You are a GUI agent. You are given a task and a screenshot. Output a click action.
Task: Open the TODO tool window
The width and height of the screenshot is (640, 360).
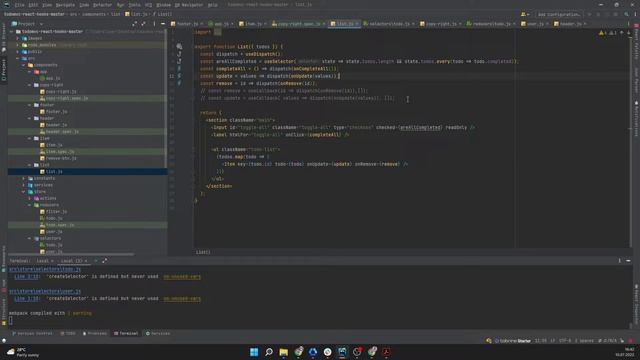click(x=68, y=333)
